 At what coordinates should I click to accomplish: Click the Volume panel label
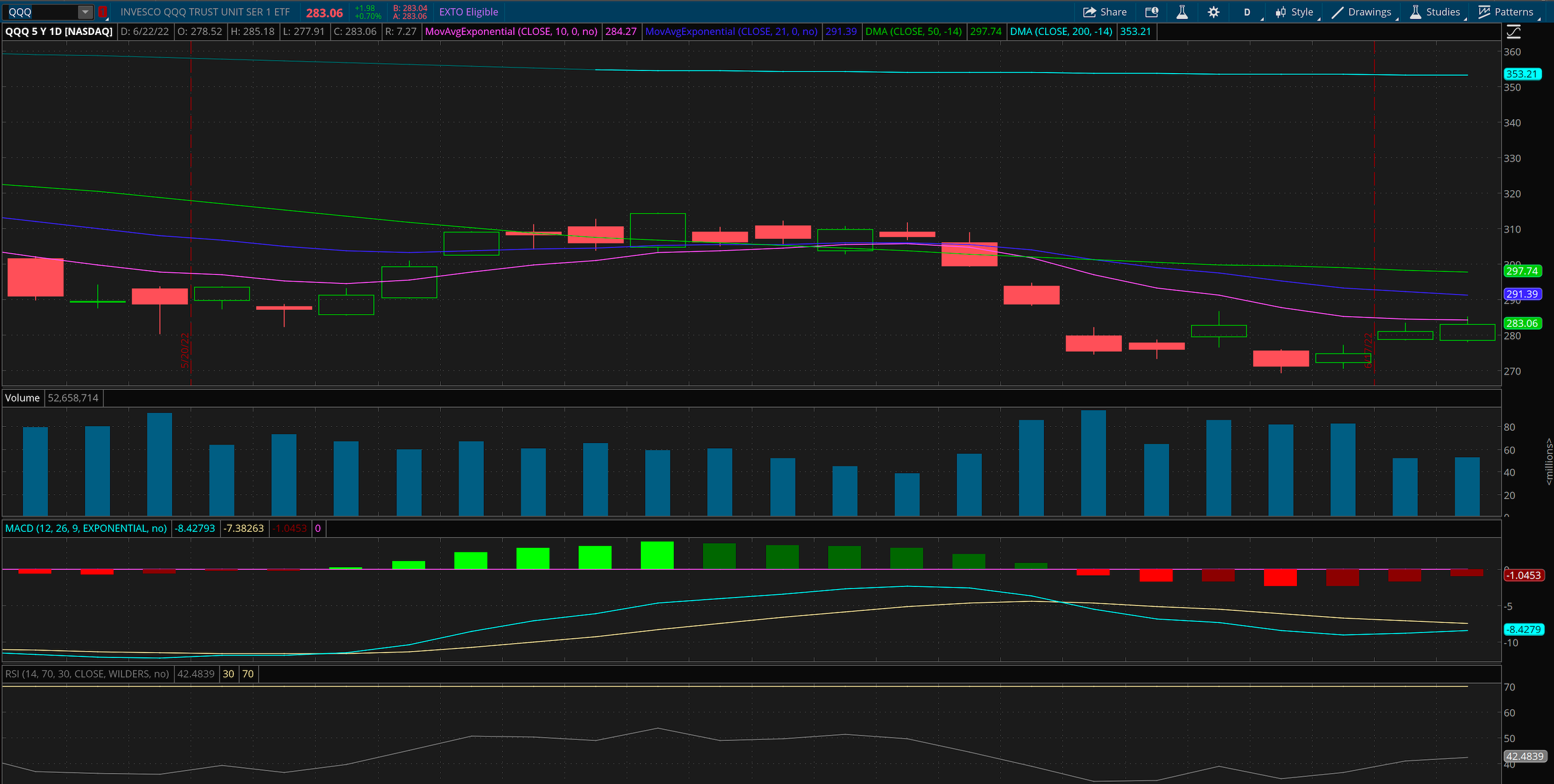22,398
